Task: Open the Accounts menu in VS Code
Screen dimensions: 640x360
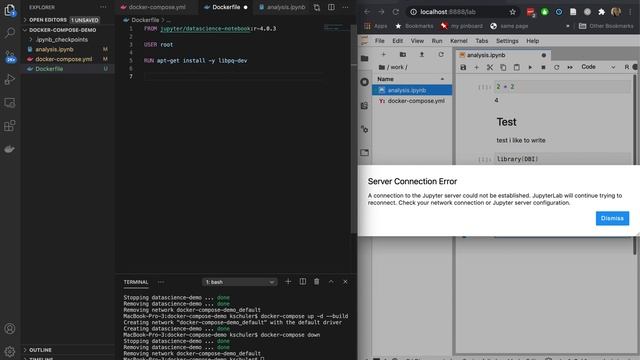Action: click(x=10, y=329)
